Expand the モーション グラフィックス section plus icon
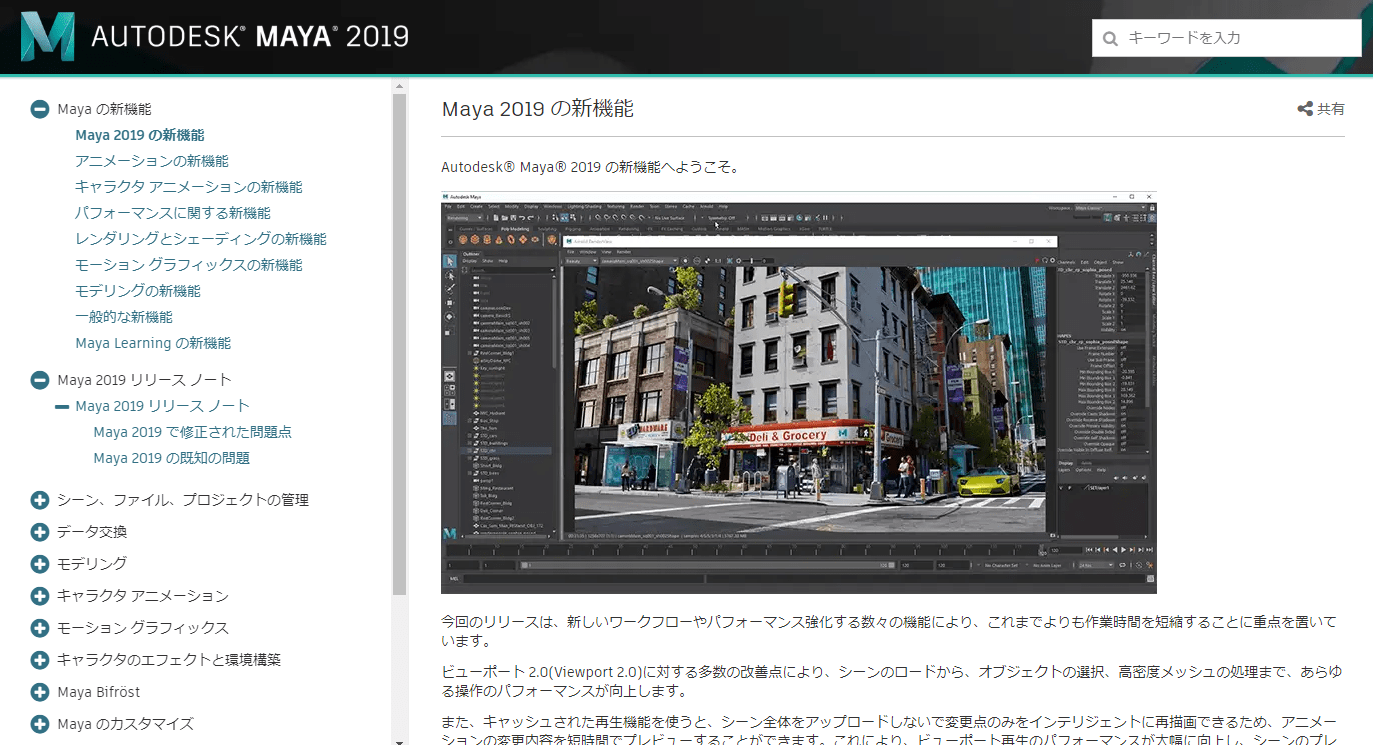 [x=40, y=628]
